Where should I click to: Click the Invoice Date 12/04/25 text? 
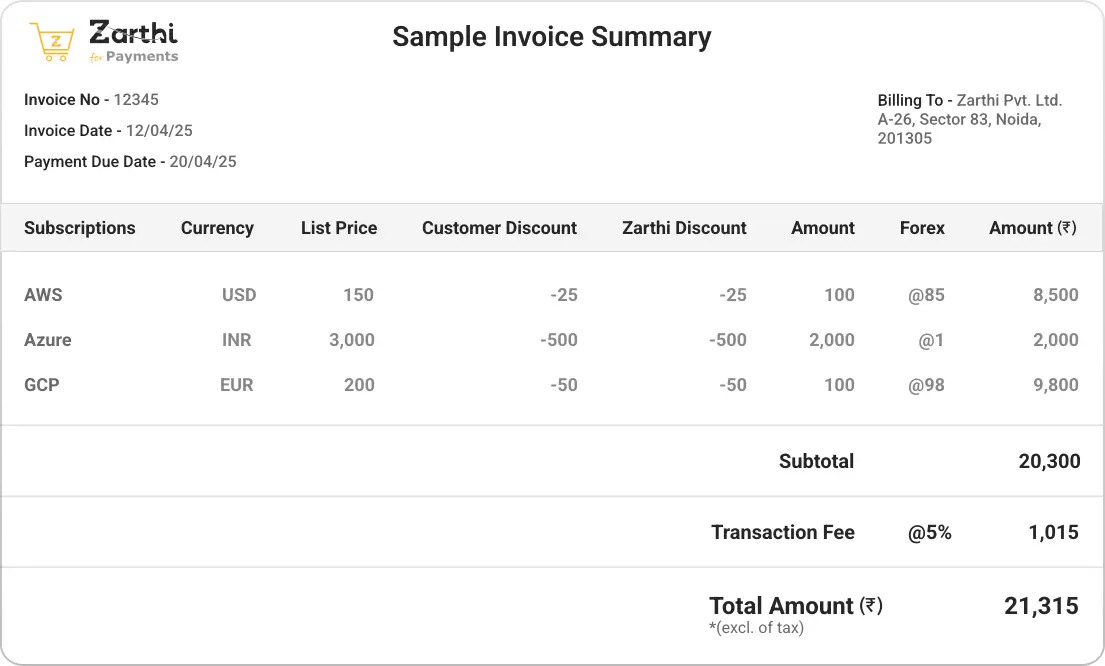(x=108, y=131)
